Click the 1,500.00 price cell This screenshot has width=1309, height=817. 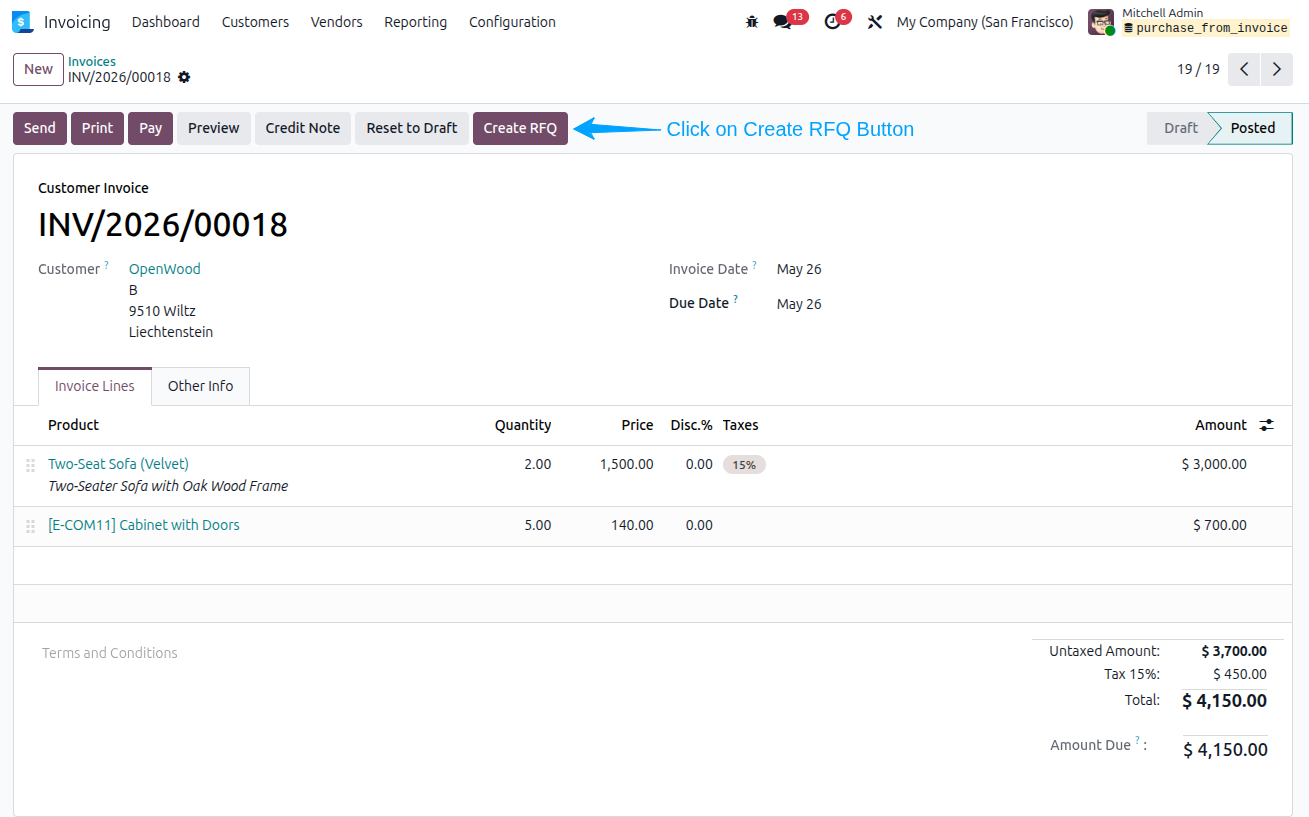pos(627,464)
